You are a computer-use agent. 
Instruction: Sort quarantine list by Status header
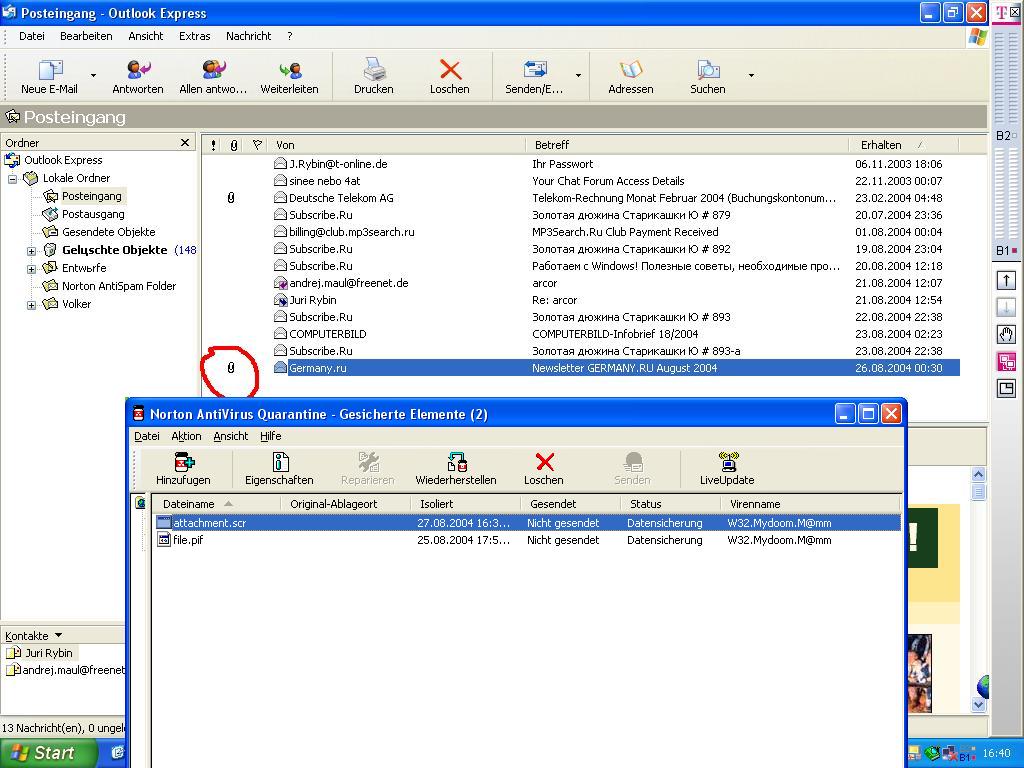(x=670, y=504)
